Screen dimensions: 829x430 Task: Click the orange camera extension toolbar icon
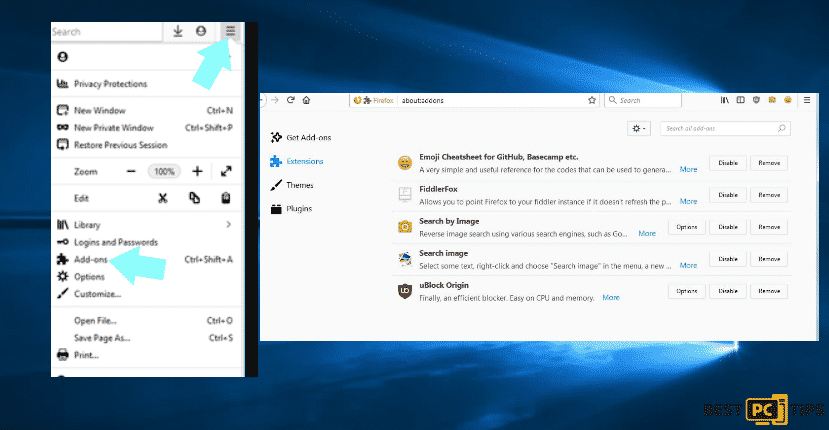pos(772,100)
